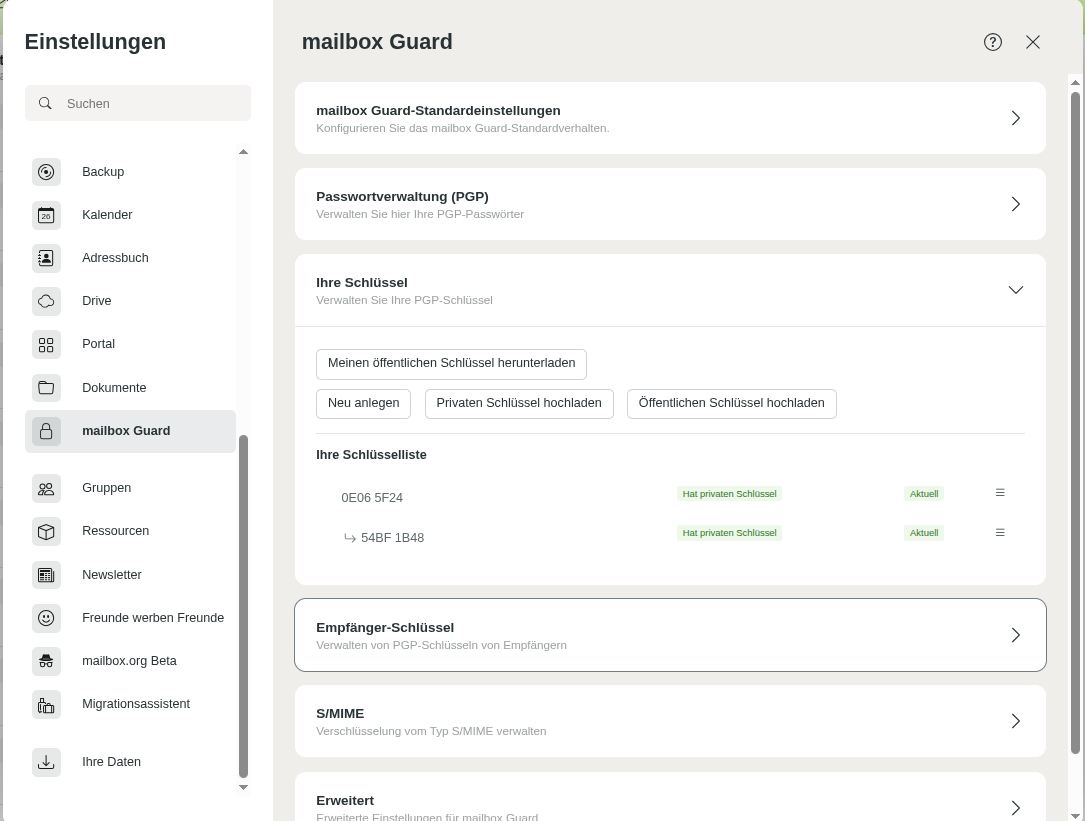The image size is (1085, 821).
Task: Select Drive in settings sidebar
Action: (130, 300)
